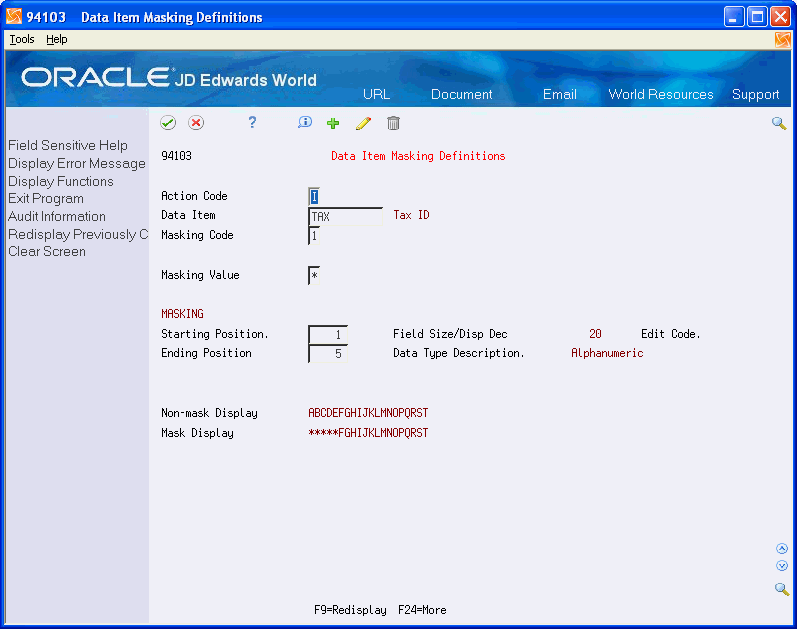Image resolution: width=797 pixels, height=629 pixels.
Task: Click the red Data Item Masking Definitions heading
Action: [418, 156]
